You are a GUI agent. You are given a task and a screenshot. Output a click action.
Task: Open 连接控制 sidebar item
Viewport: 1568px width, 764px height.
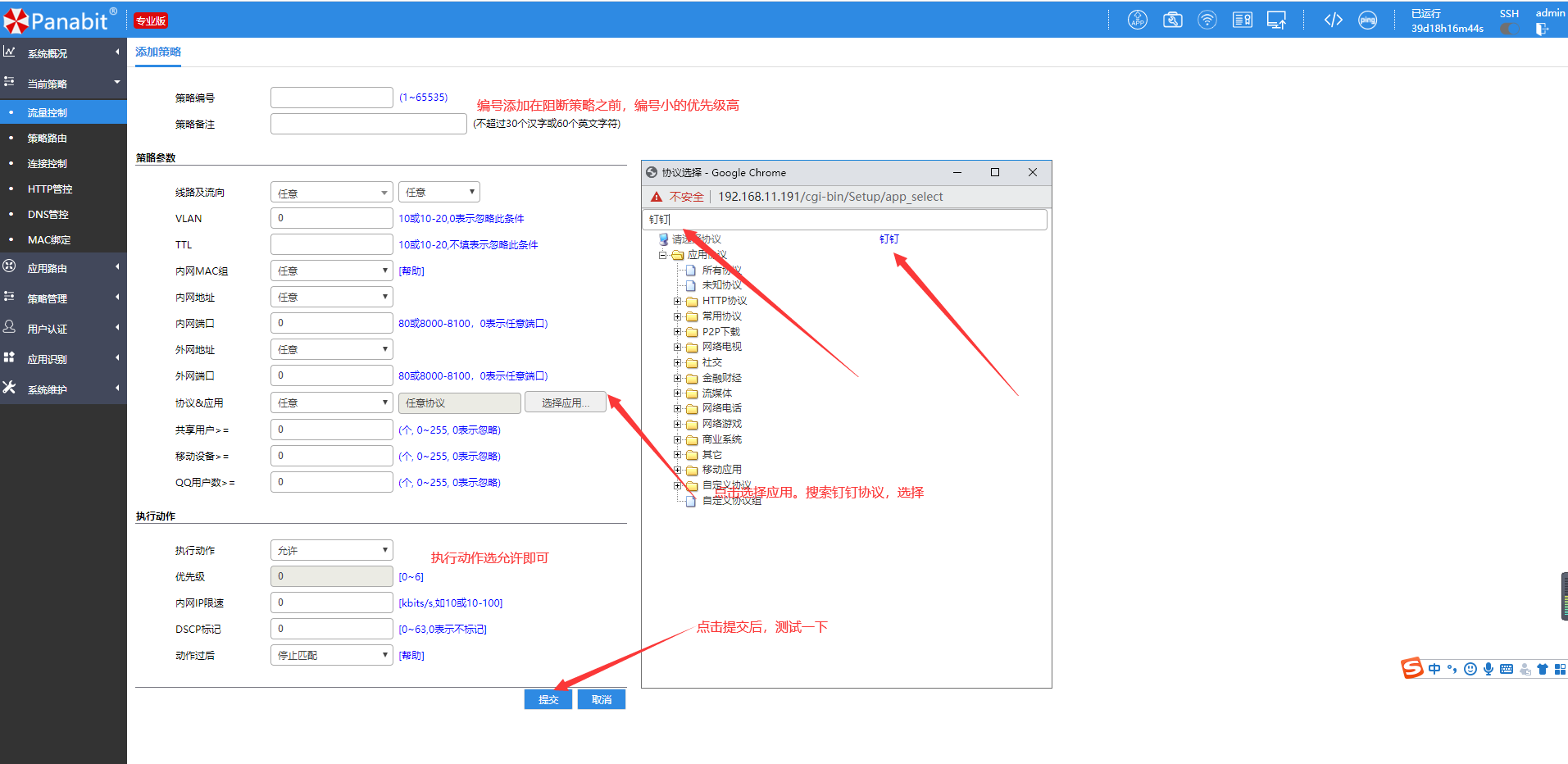(x=63, y=163)
